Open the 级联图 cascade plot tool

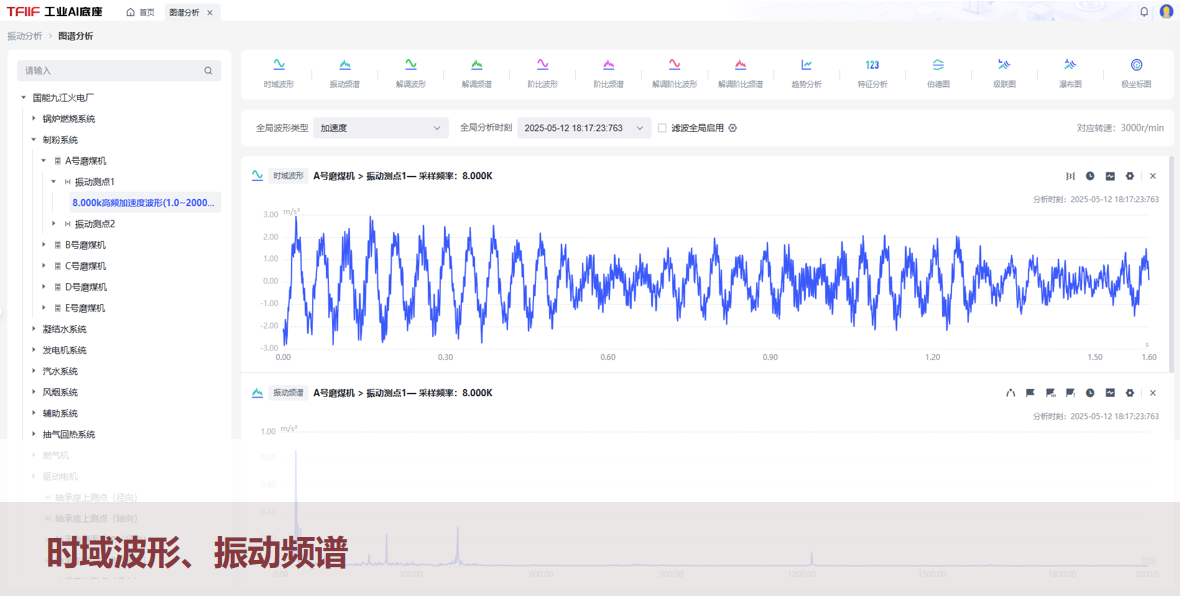[1004, 73]
